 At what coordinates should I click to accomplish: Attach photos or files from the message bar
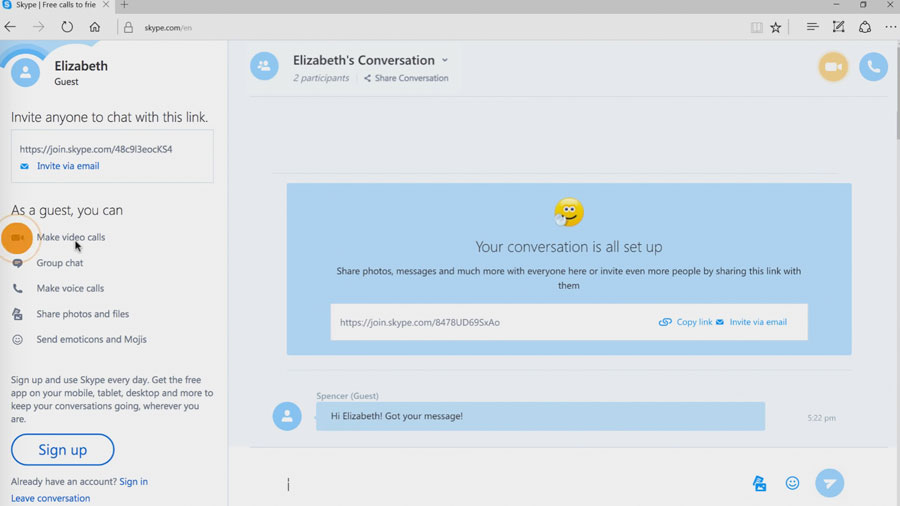point(759,483)
